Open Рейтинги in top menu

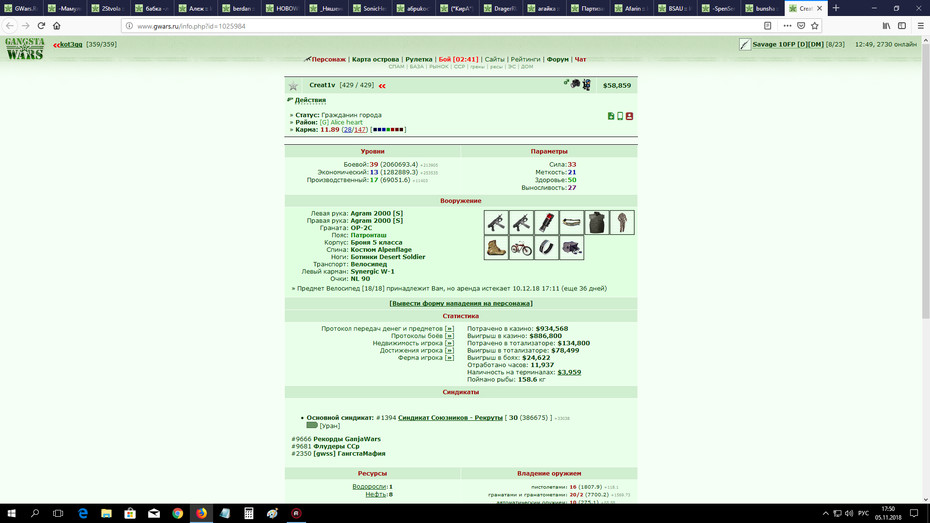[525, 59]
